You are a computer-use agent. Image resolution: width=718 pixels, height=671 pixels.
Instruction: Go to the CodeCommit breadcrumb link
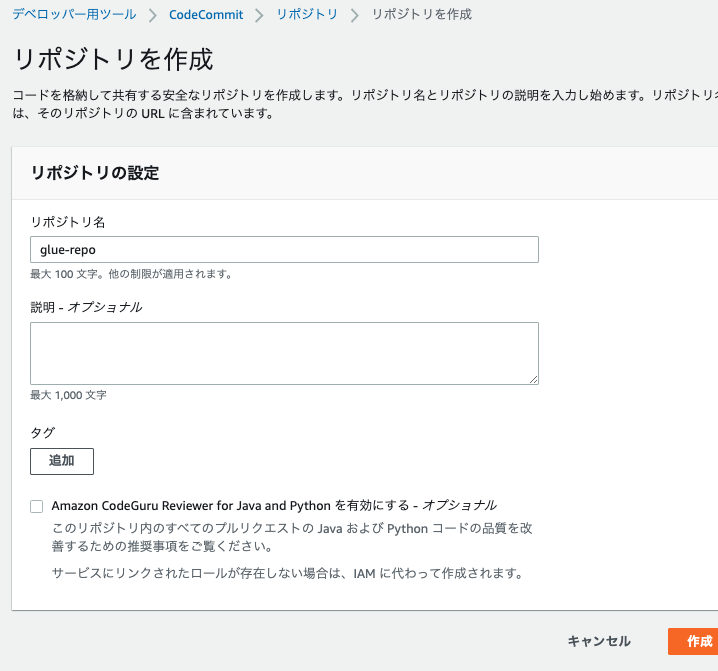(x=206, y=15)
